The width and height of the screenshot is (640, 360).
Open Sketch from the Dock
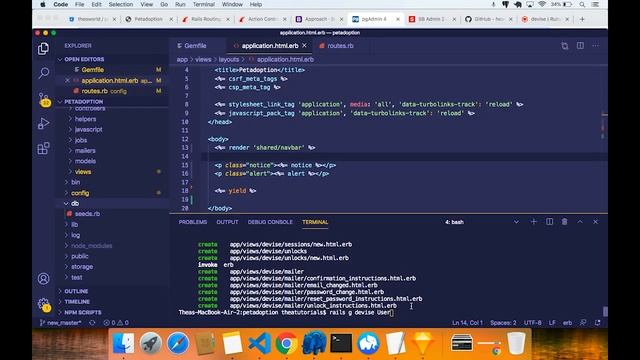(422, 343)
